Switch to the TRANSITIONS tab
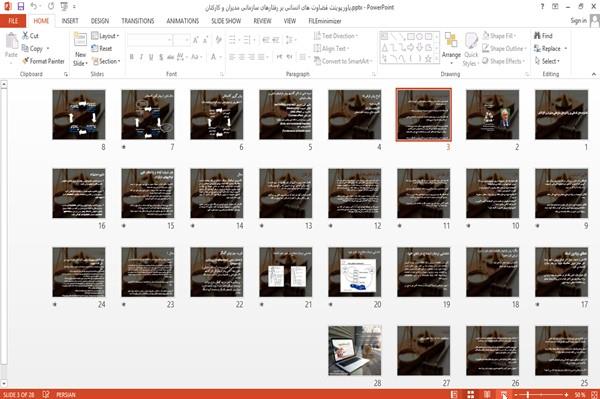 [x=138, y=21]
